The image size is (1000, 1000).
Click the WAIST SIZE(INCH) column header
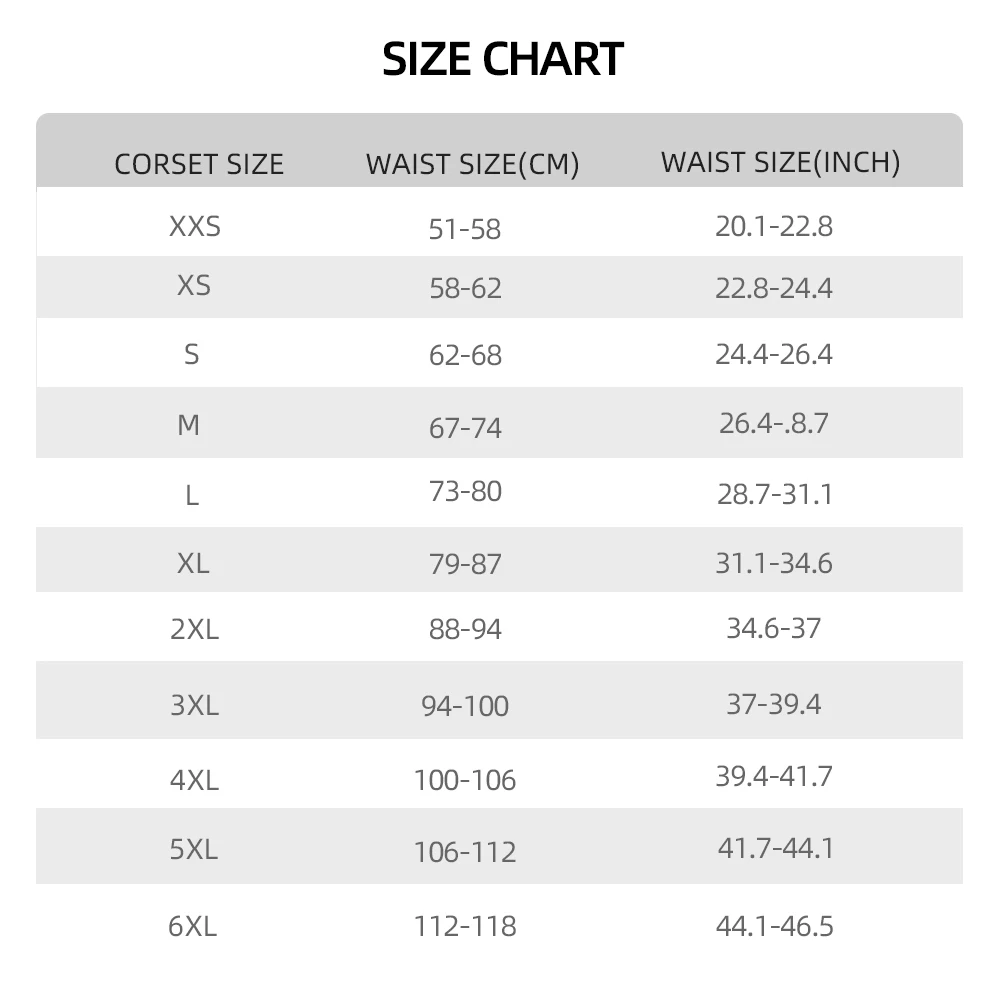[780, 162]
